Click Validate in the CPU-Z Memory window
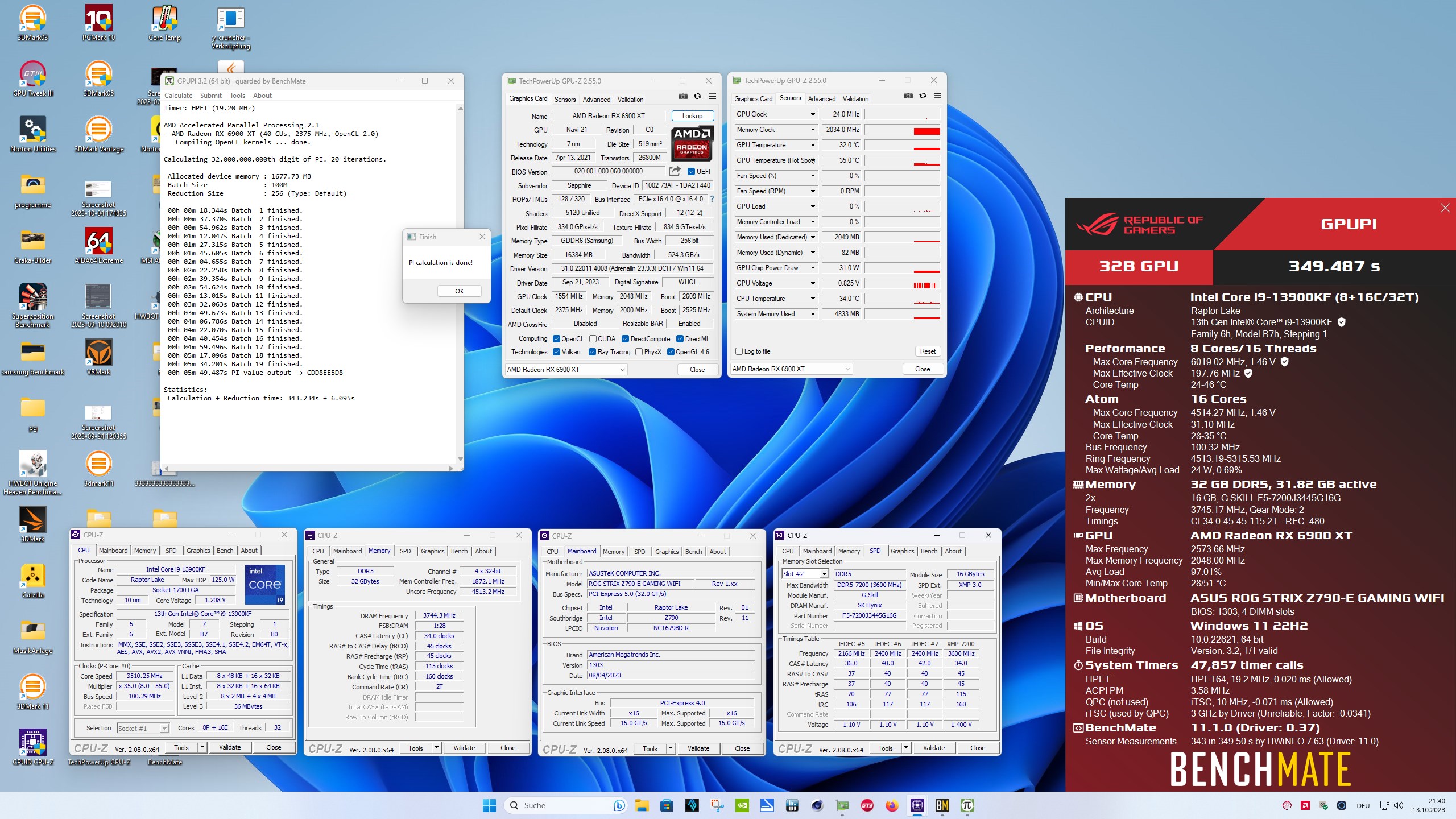Screen dimensions: 1456x819 pyautogui.click(x=464, y=748)
